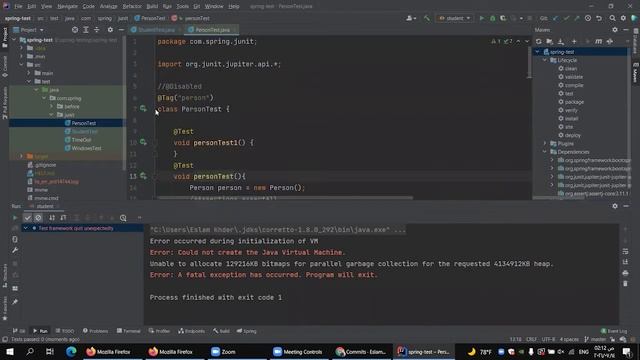Expand the target folder in Project tree
The width and height of the screenshot is (640, 360).
point(21,156)
